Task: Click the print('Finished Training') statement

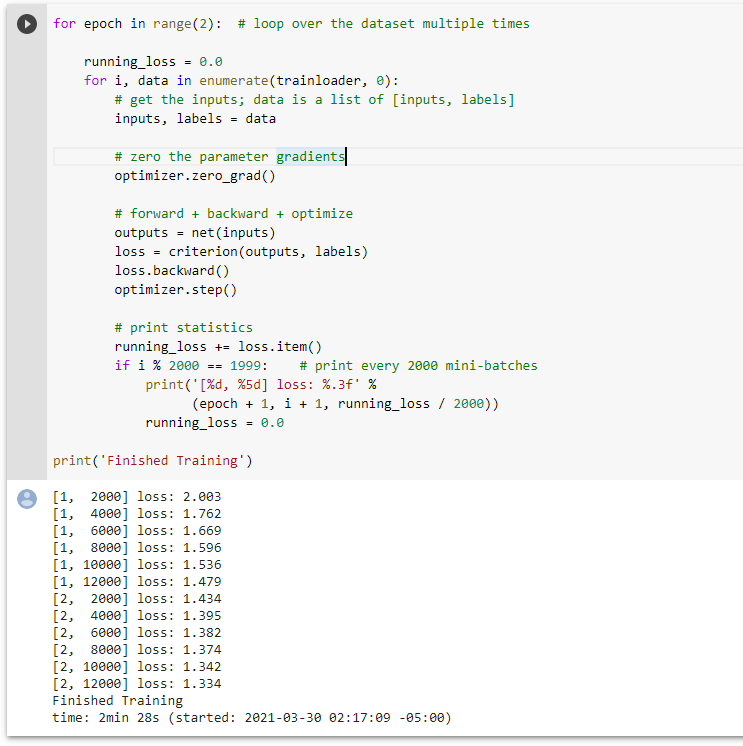Action: (153, 461)
